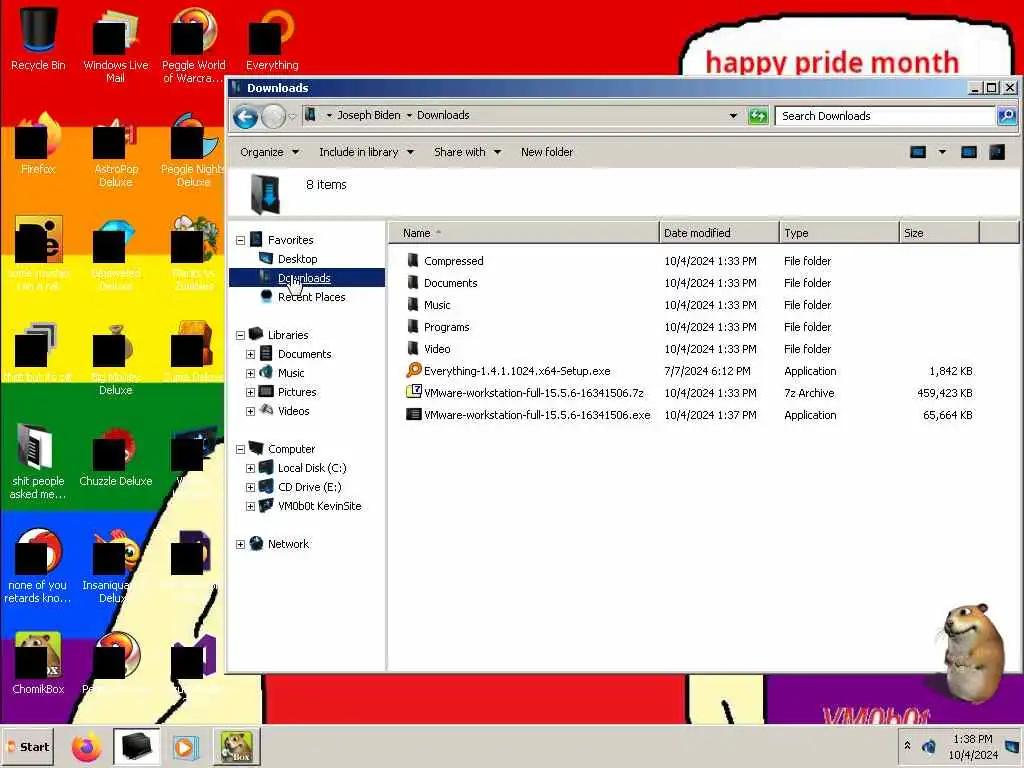Screen dimensions: 1024x768
Task: Select Recent Places in Favorites
Action: coord(312,296)
